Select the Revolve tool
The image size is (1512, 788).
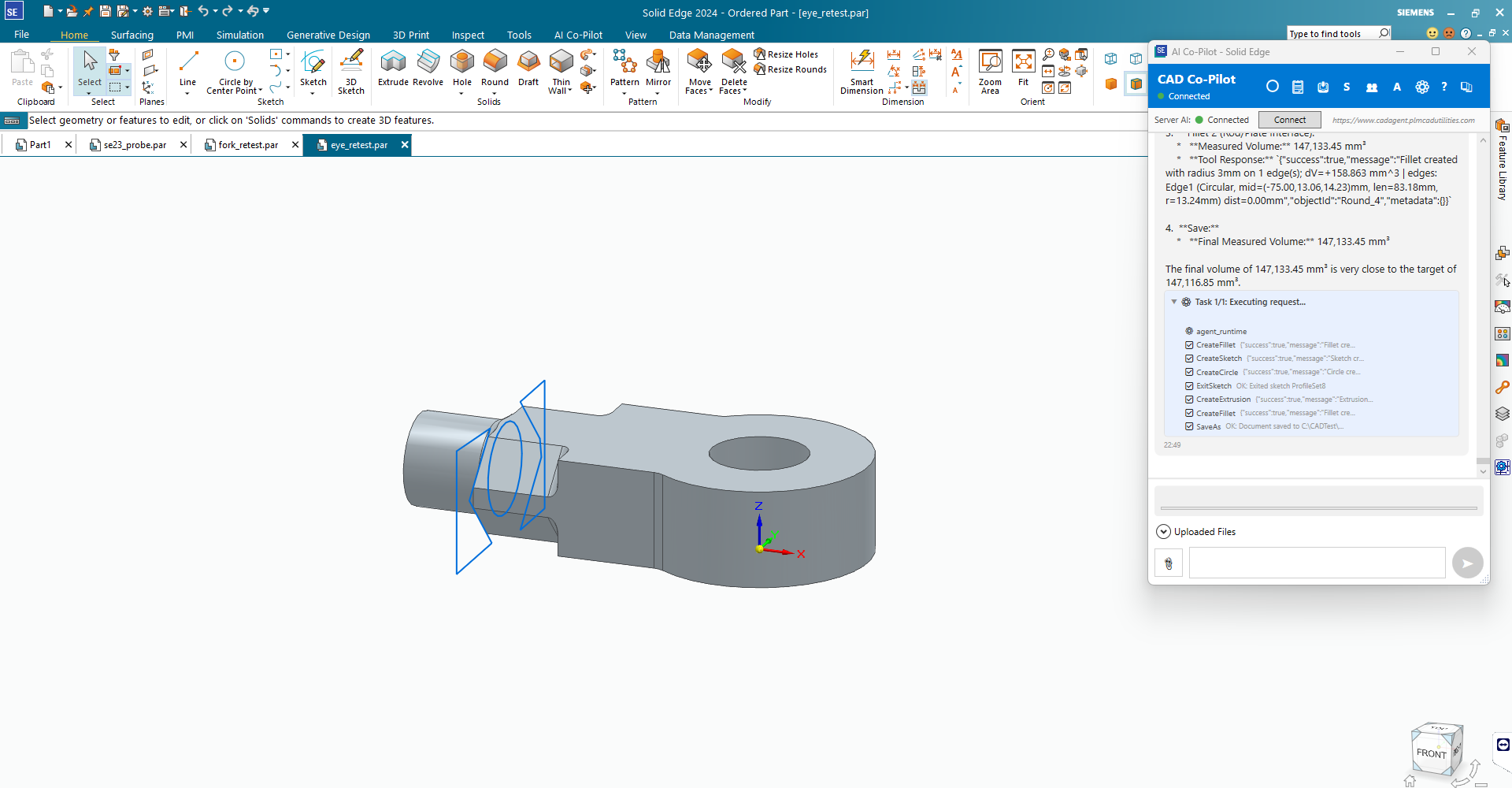(x=428, y=68)
